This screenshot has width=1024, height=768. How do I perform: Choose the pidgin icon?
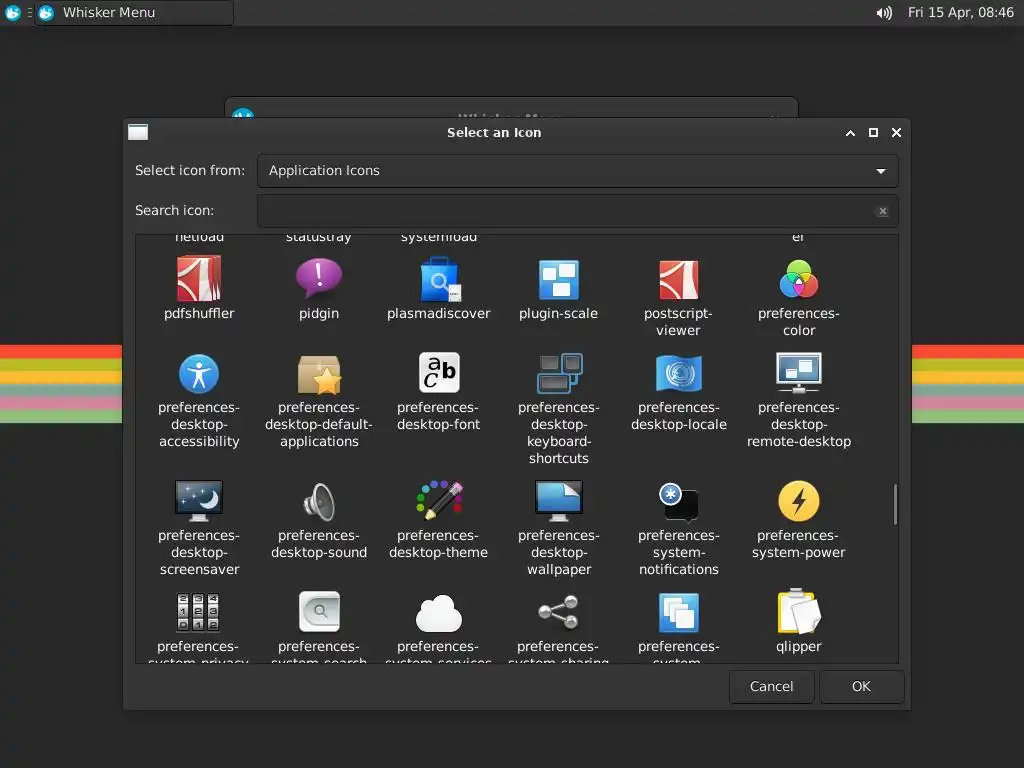[x=319, y=279]
